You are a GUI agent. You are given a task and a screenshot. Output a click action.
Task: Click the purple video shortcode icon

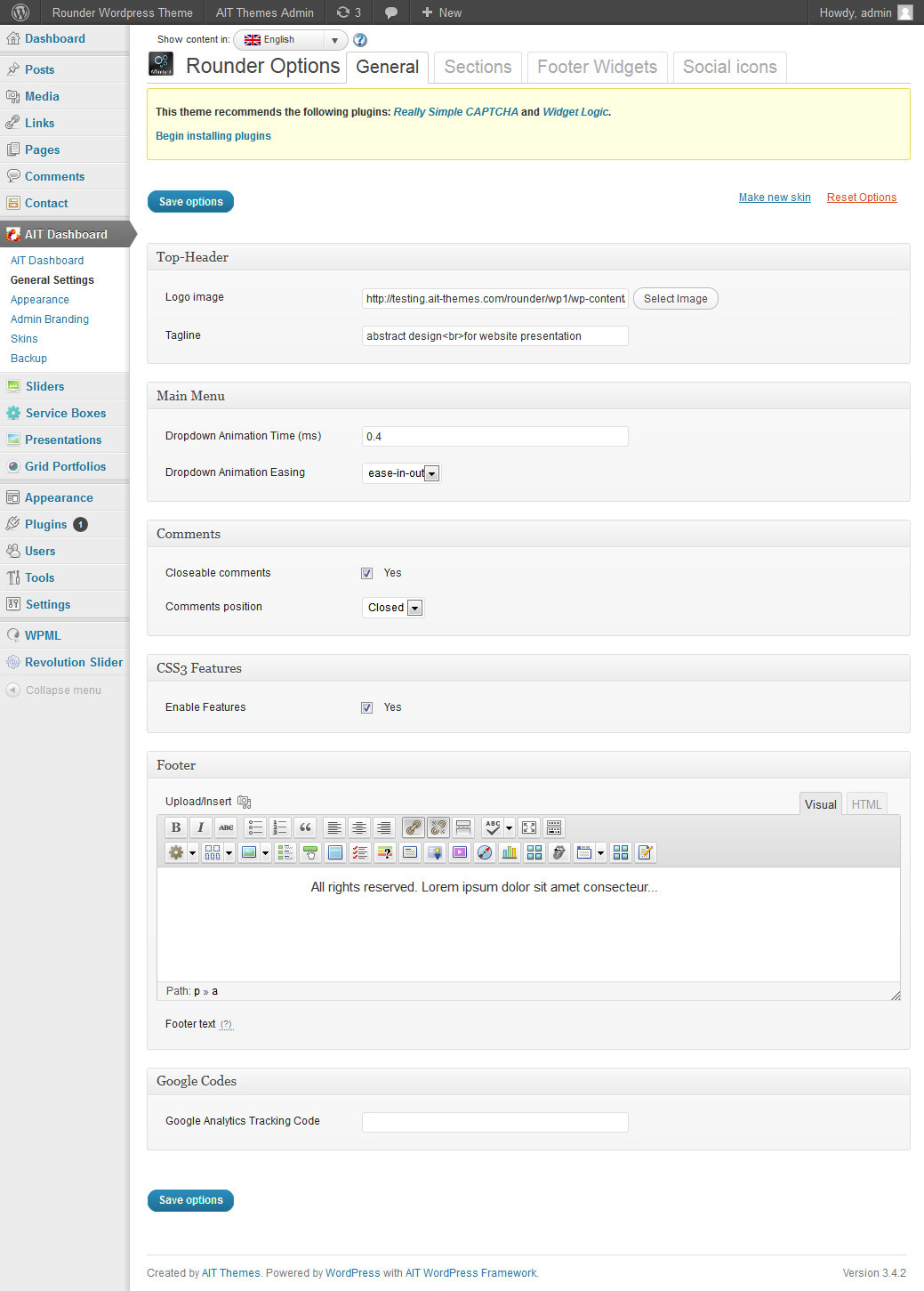point(460,852)
